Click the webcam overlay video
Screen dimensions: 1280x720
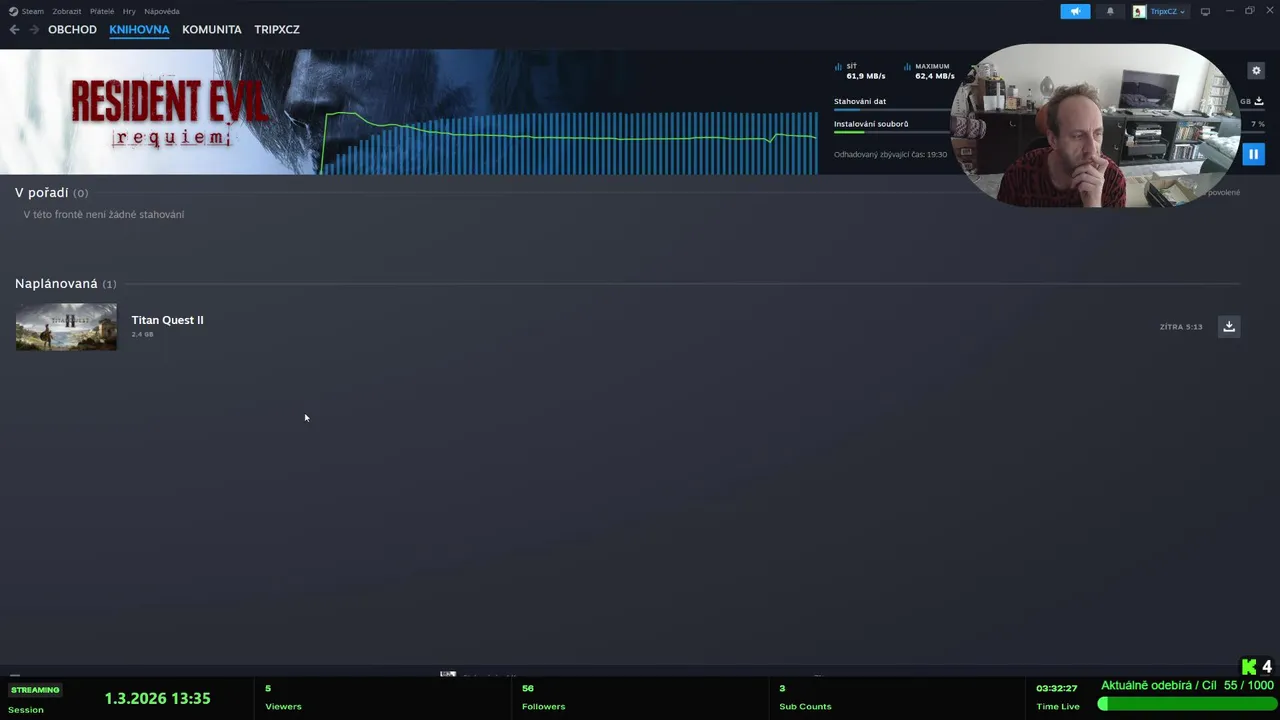1095,125
